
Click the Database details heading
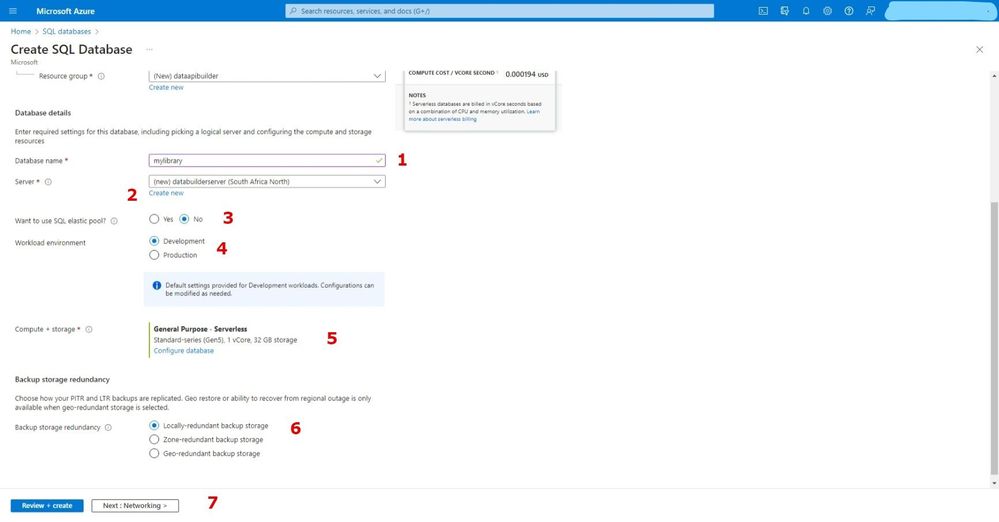(43, 113)
